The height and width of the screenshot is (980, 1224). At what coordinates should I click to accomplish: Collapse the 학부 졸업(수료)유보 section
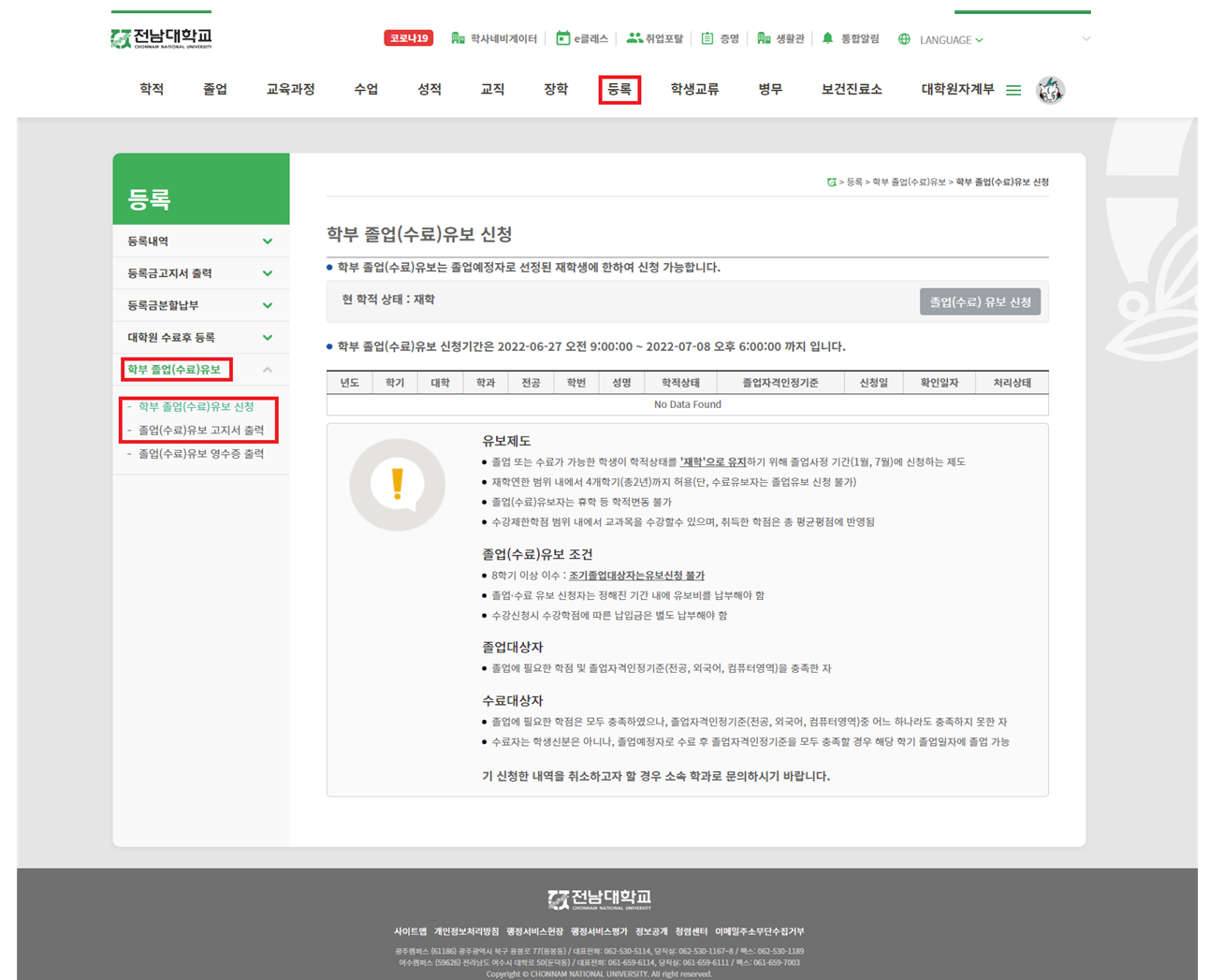(268, 370)
